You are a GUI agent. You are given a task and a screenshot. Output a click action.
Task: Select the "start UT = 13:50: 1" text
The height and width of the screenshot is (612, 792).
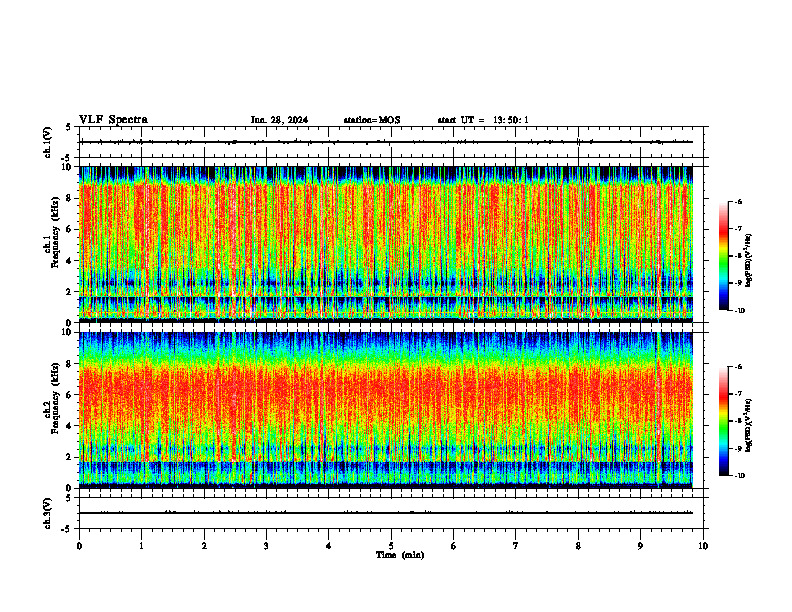(x=483, y=120)
